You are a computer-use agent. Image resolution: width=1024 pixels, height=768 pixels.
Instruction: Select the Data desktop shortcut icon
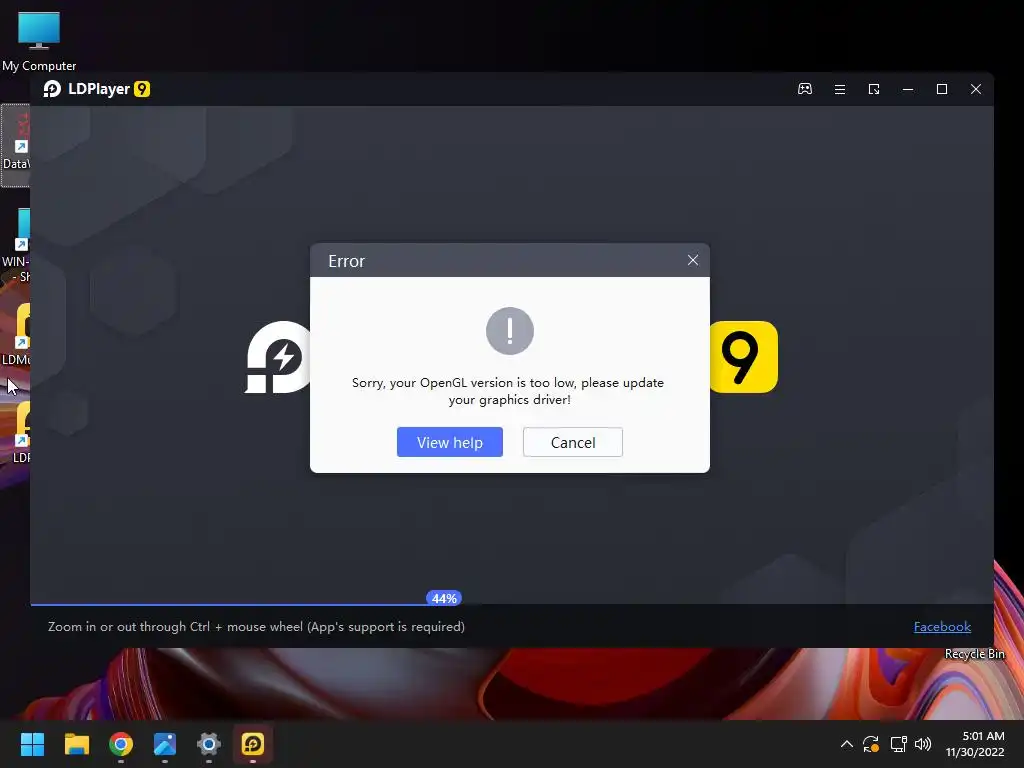tap(16, 145)
